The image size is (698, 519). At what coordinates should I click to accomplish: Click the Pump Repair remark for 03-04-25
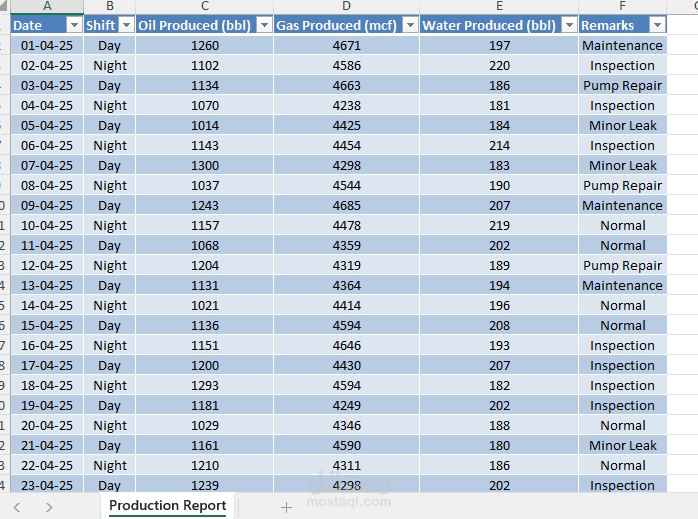coord(622,85)
